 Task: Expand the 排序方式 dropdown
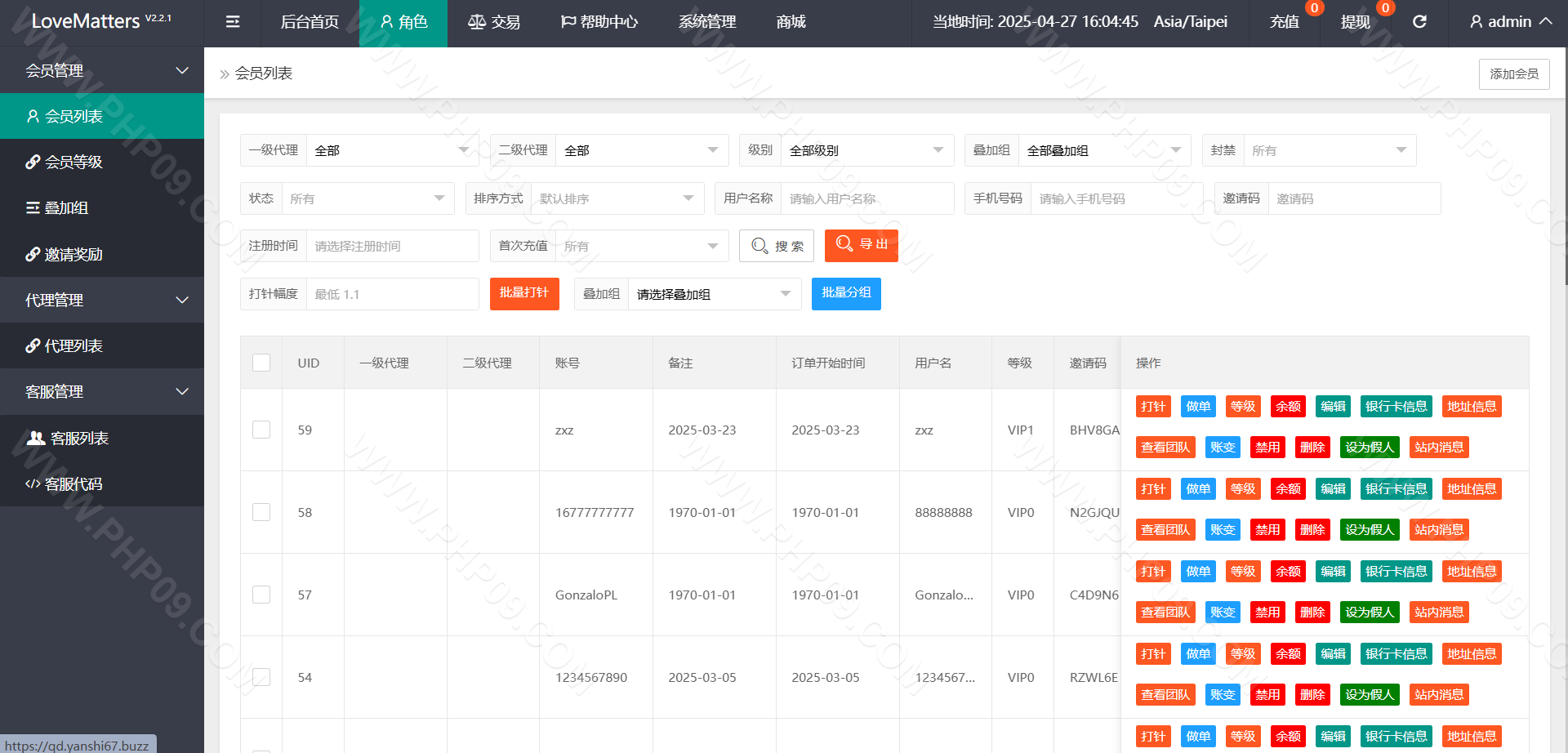617,198
